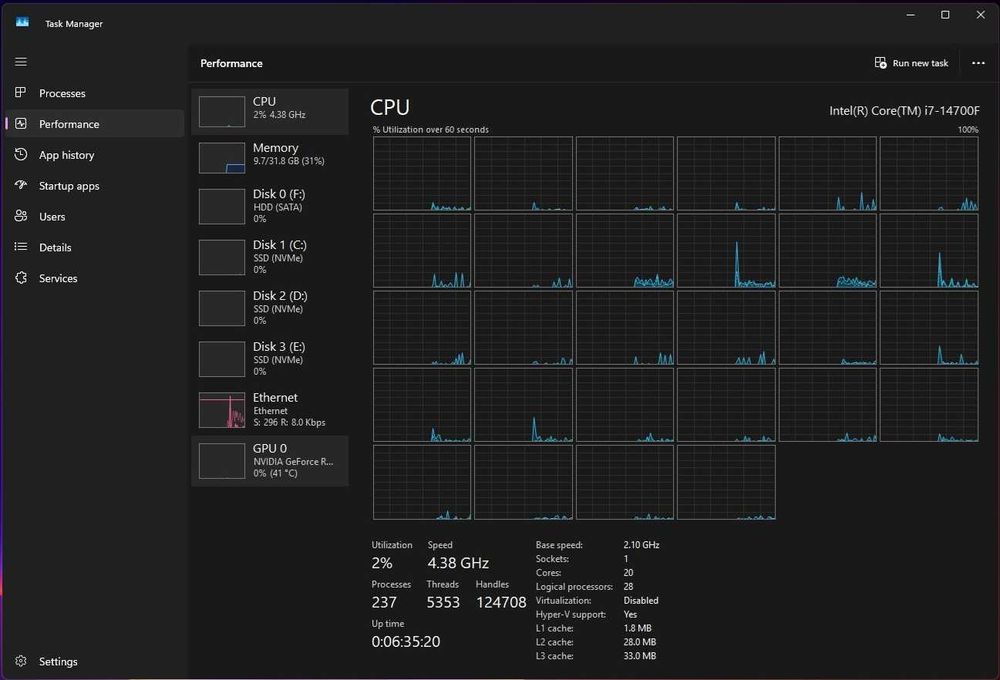Click the first logical processor graph

pos(422,174)
